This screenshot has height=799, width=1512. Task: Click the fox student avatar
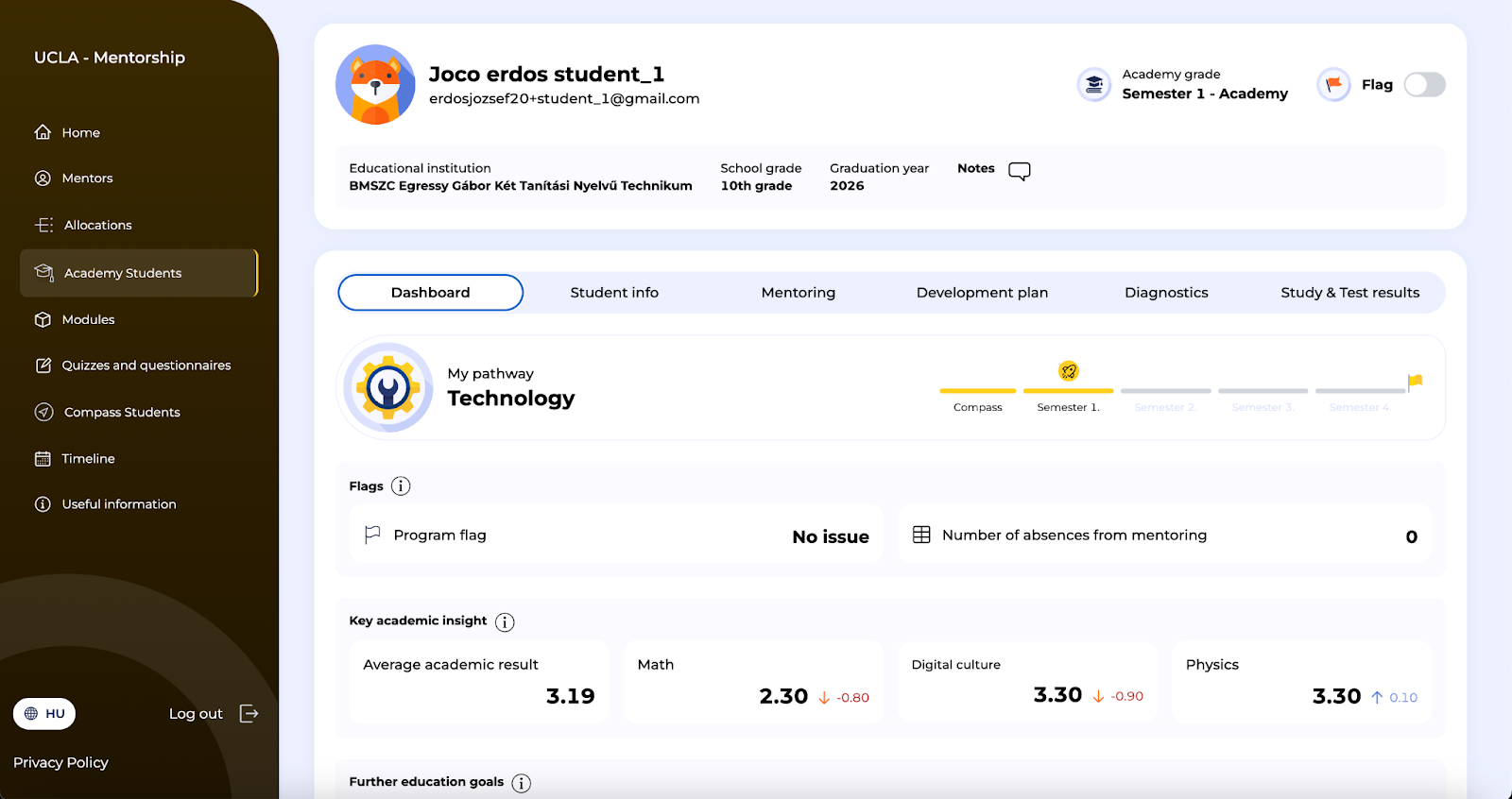point(375,85)
